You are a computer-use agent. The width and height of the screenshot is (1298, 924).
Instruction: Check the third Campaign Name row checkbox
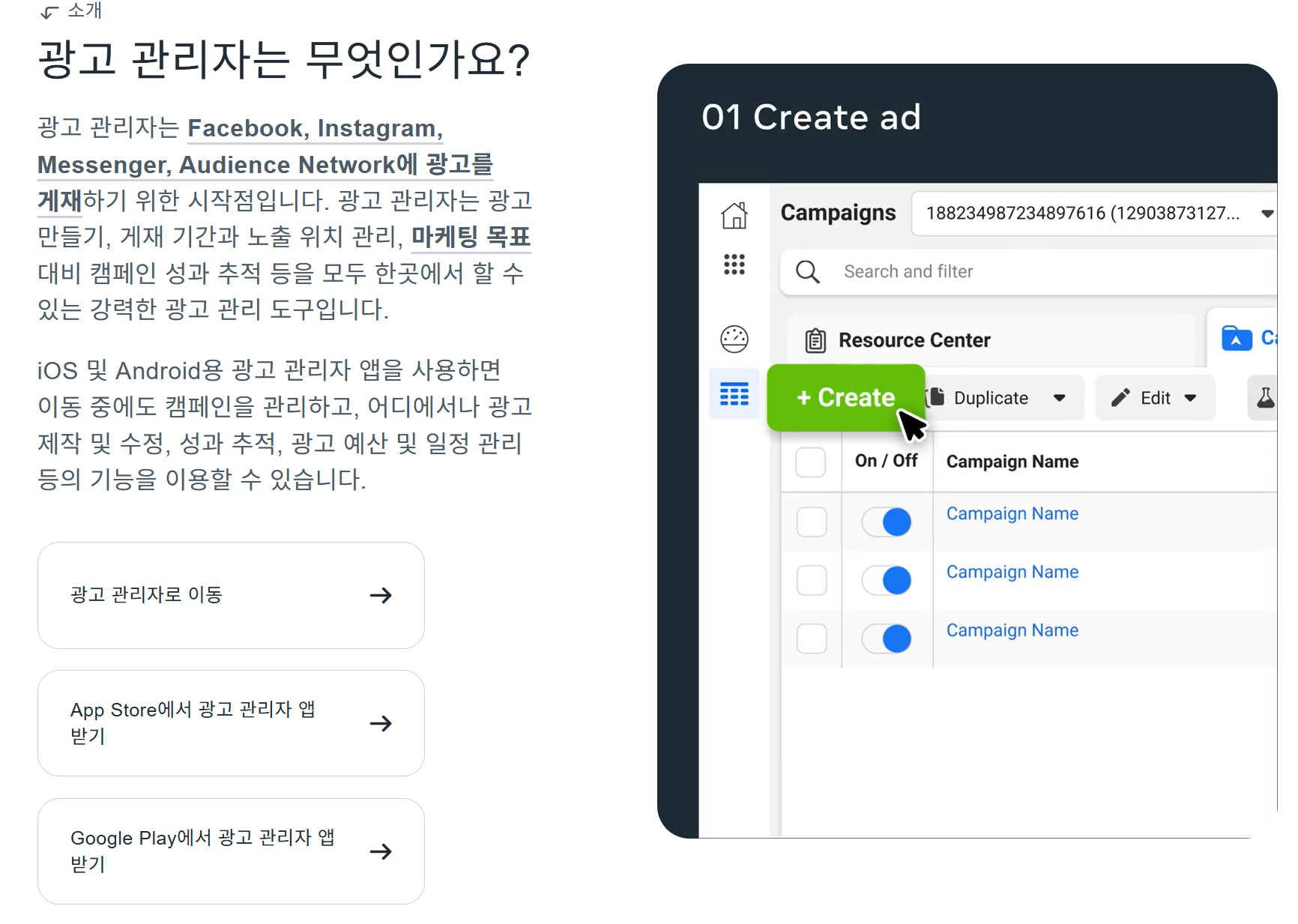point(812,638)
